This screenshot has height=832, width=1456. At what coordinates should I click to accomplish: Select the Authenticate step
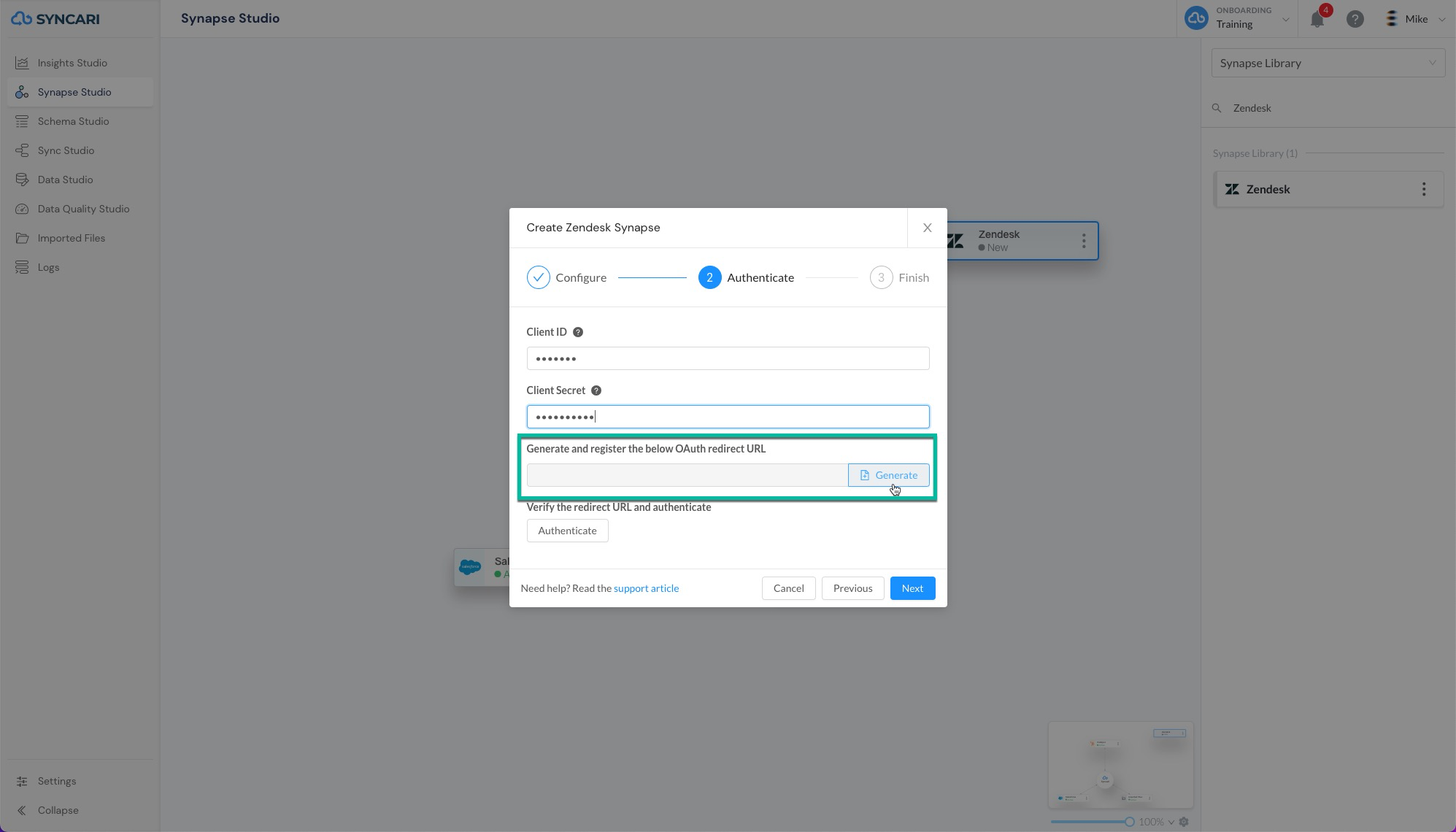[x=746, y=277]
